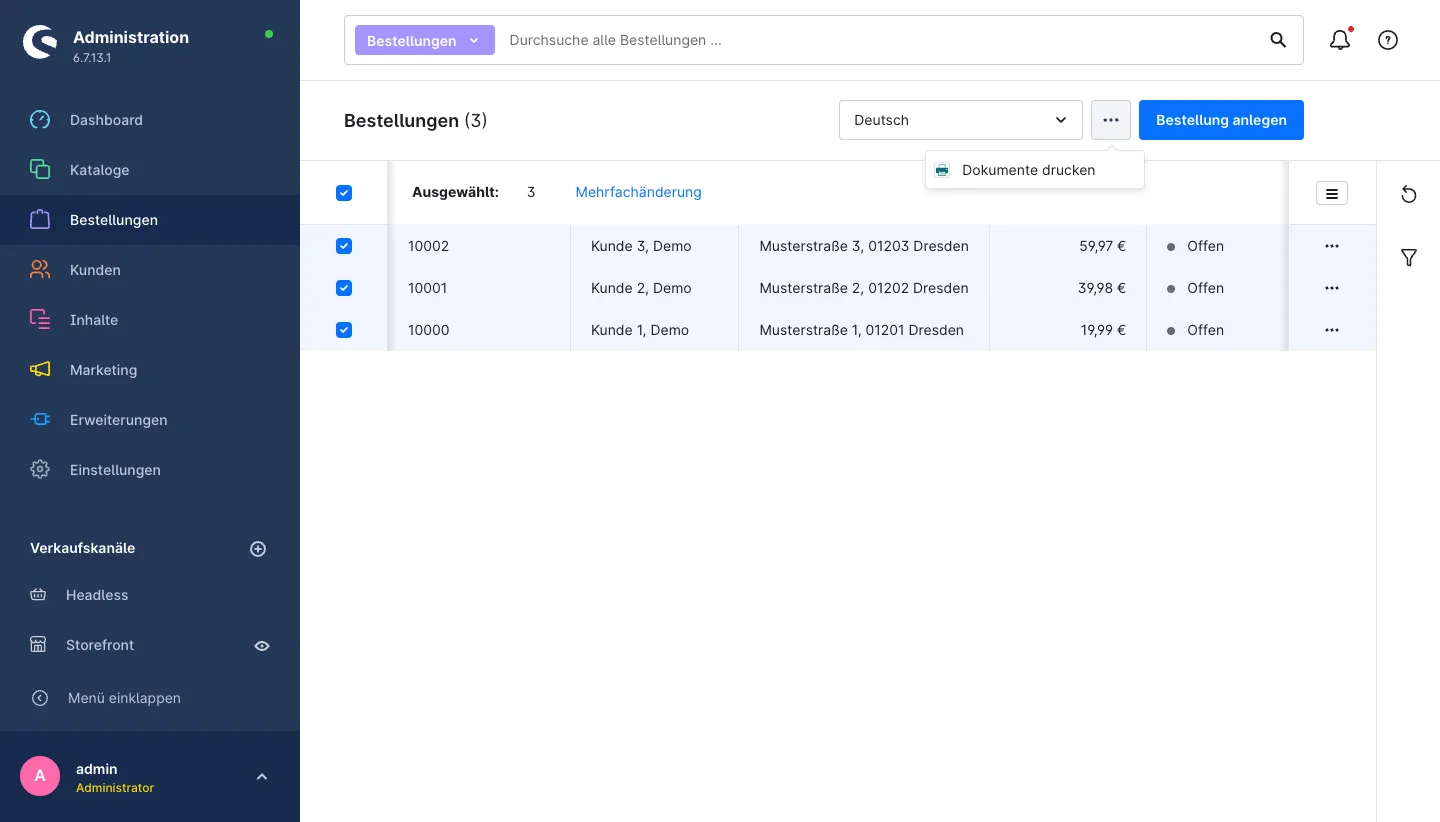This screenshot has height=822, width=1440.
Task: Open context menu for order 10002
Action: (x=1332, y=246)
